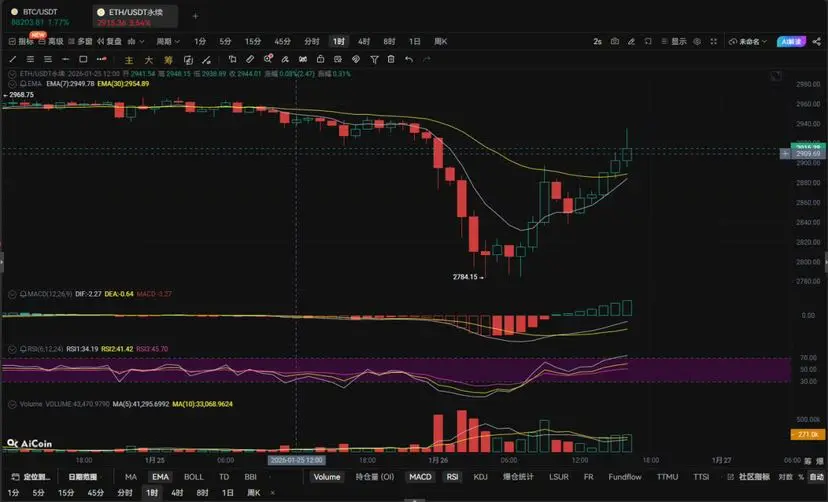Enter fullscreen chart mode
This screenshot has height=502, width=828.
point(713,41)
